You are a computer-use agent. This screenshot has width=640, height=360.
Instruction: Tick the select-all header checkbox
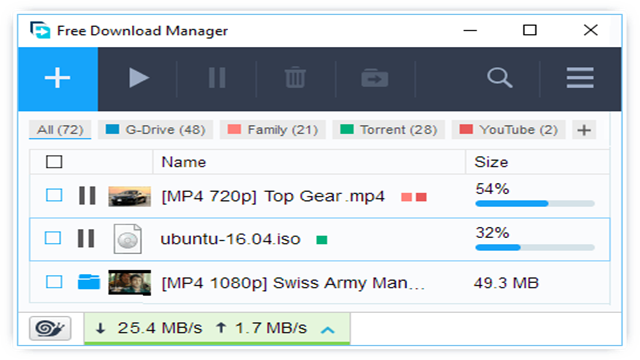pos(54,162)
